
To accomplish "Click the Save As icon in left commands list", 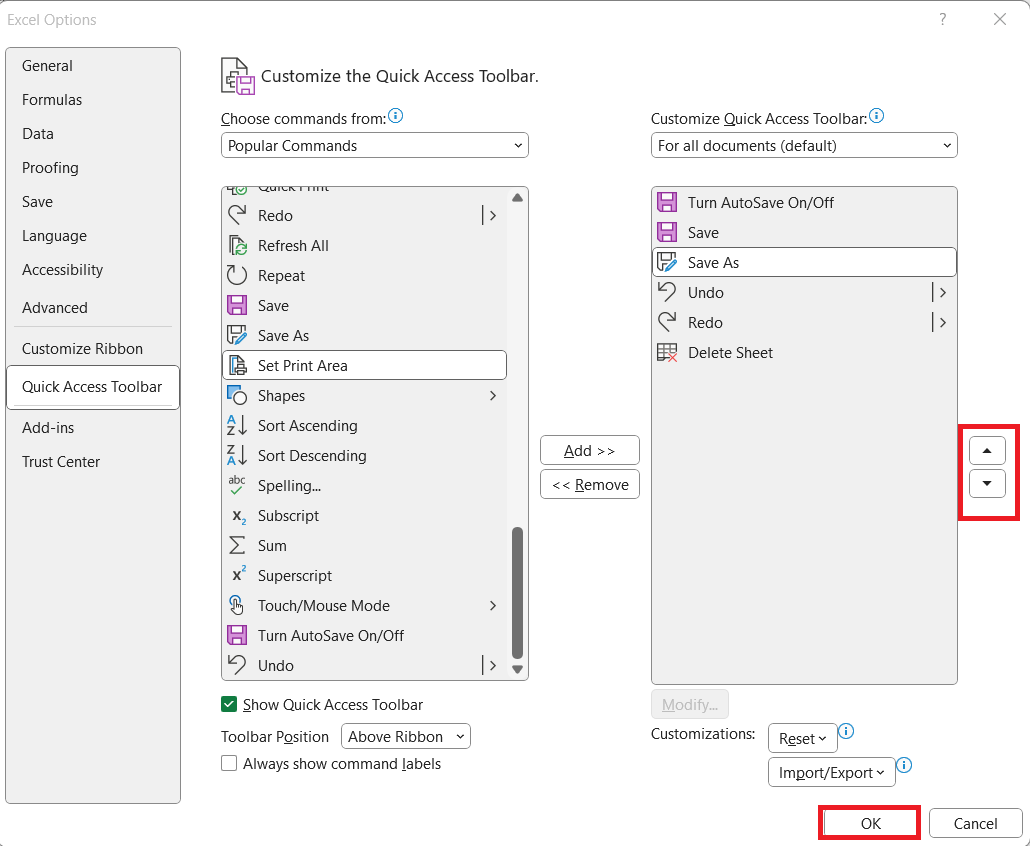I will [x=236, y=336].
